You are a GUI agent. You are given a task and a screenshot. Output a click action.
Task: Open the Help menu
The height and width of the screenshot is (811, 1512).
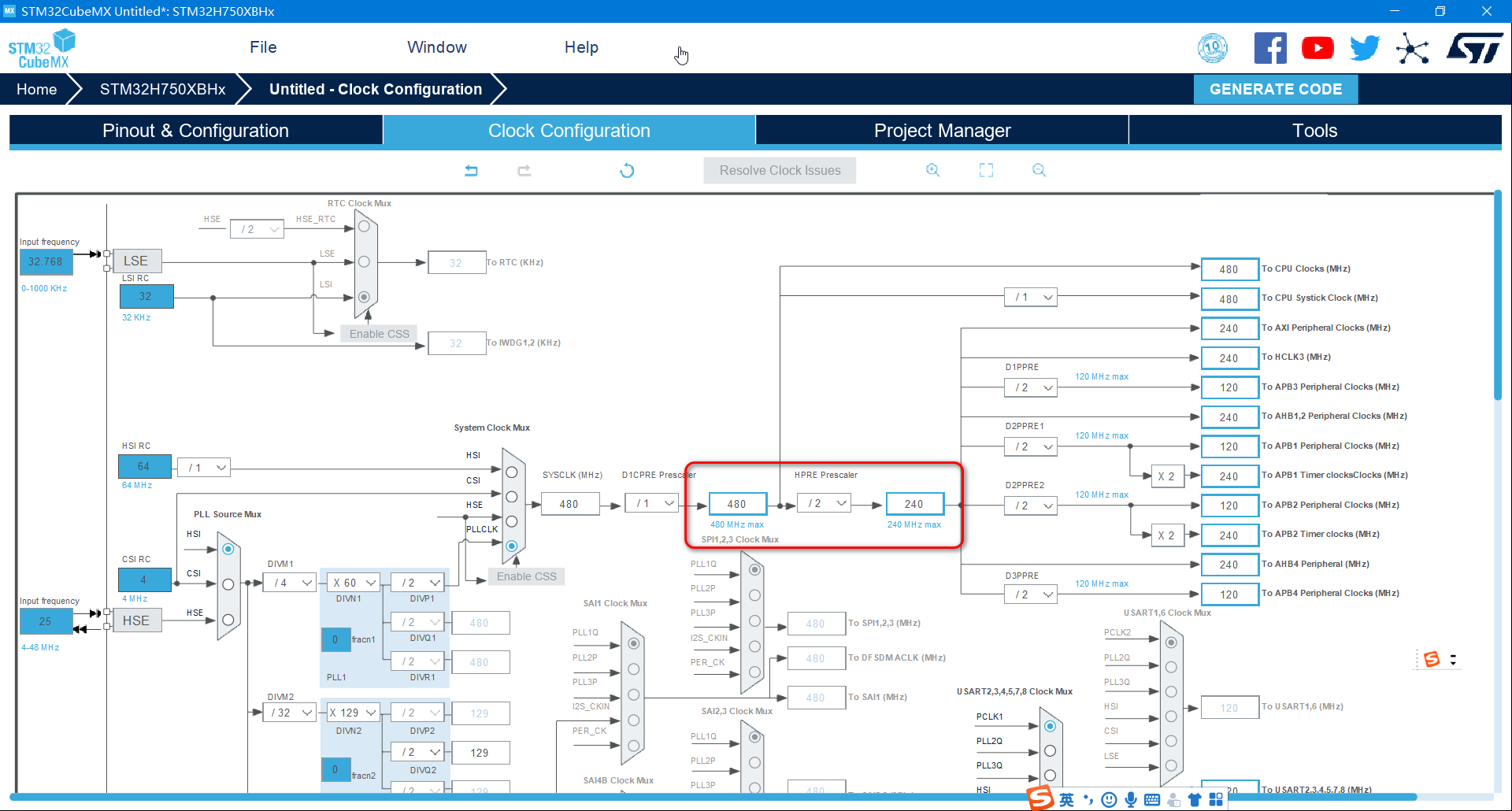point(581,47)
